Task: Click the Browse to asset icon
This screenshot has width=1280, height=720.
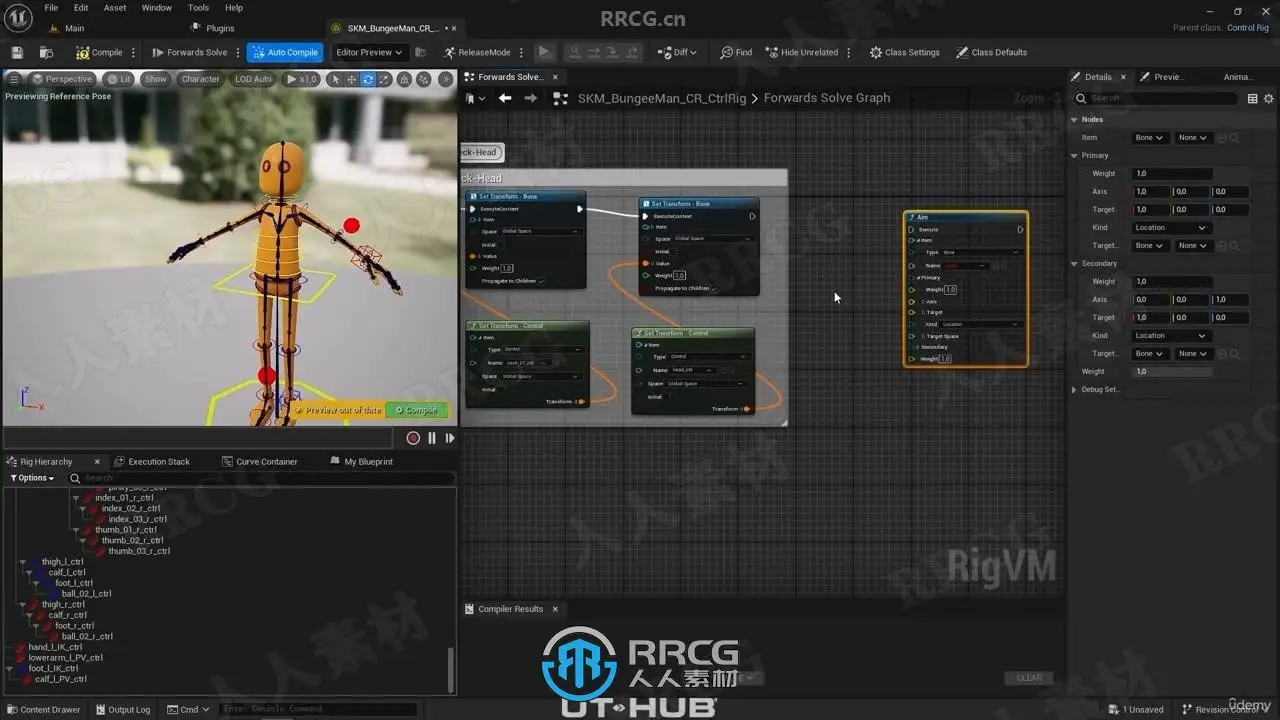Action: click(46, 52)
